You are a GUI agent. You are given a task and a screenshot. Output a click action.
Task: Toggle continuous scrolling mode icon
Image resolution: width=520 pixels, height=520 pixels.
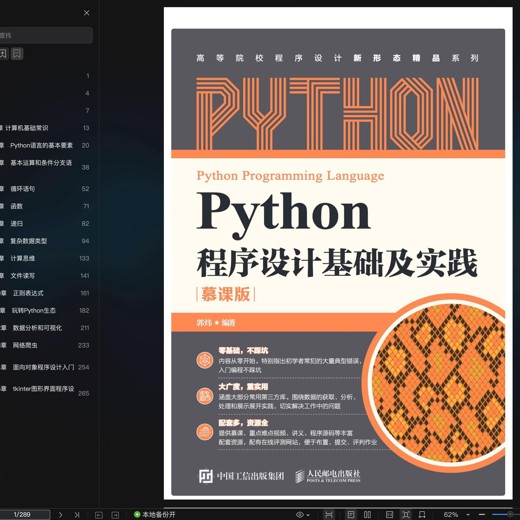pyautogui.click(x=329, y=515)
